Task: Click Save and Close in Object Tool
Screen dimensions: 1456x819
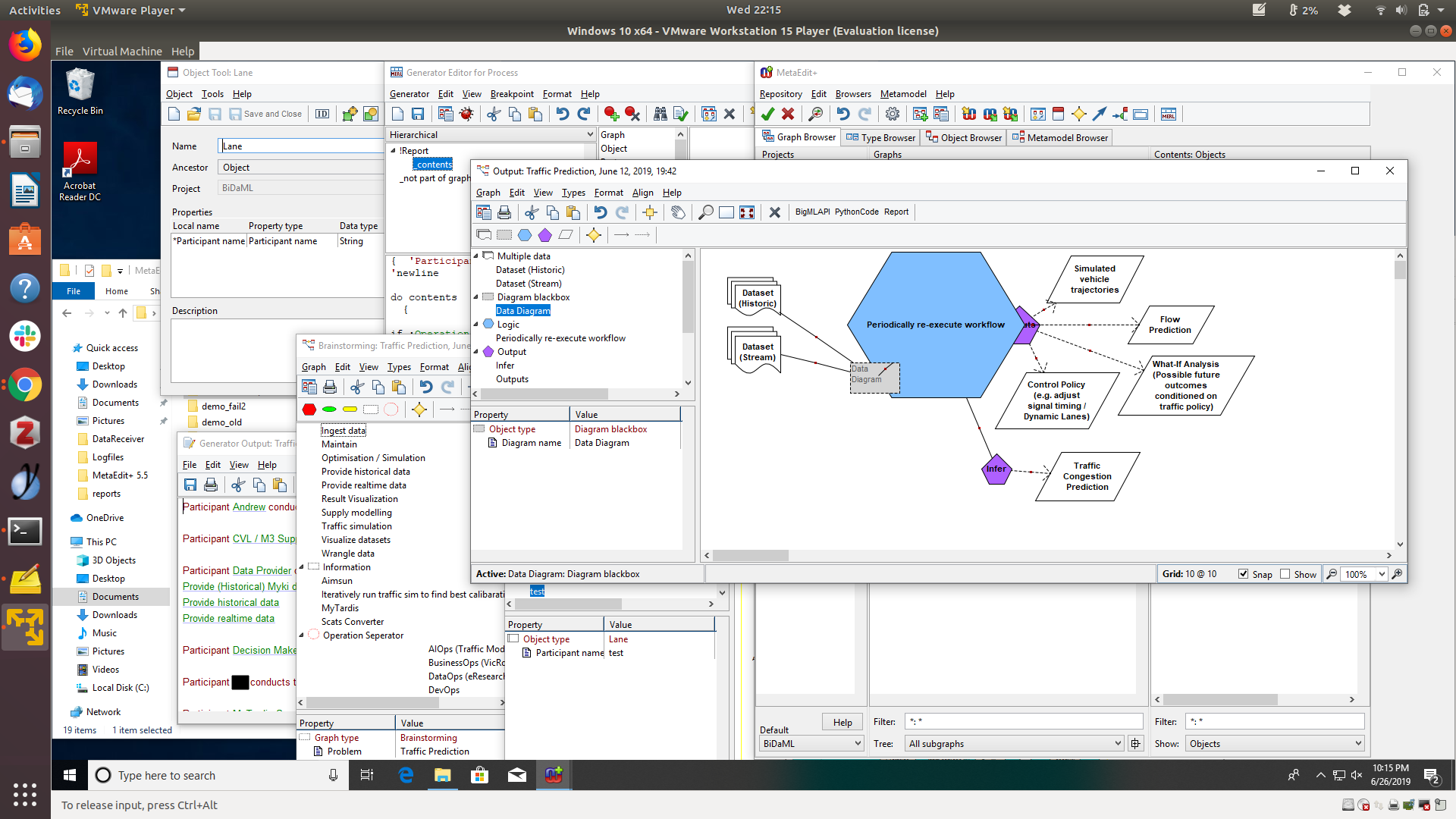Action: click(266, 114)
